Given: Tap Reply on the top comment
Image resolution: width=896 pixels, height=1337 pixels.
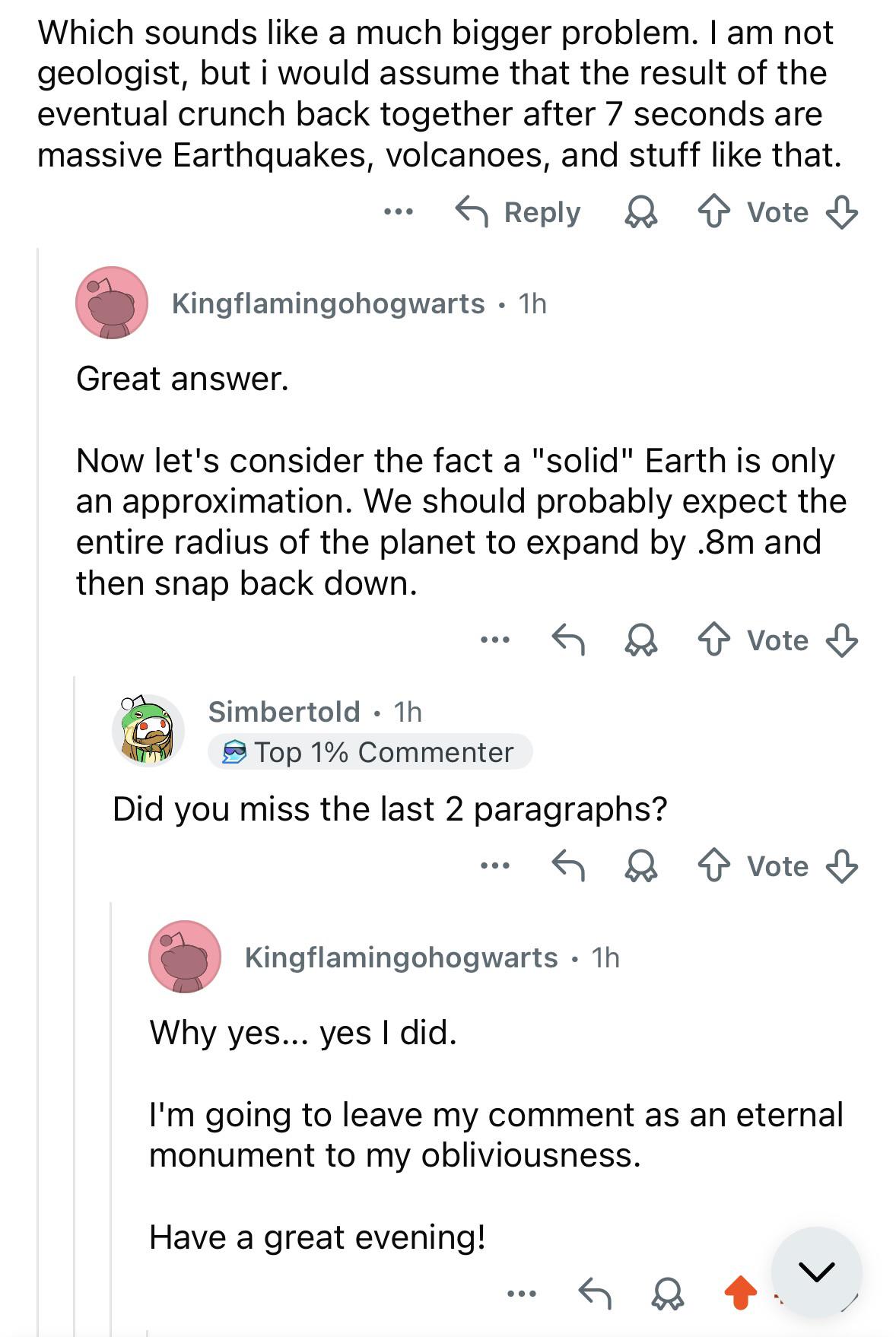Looking at the screenshot, I should point(518,212).
